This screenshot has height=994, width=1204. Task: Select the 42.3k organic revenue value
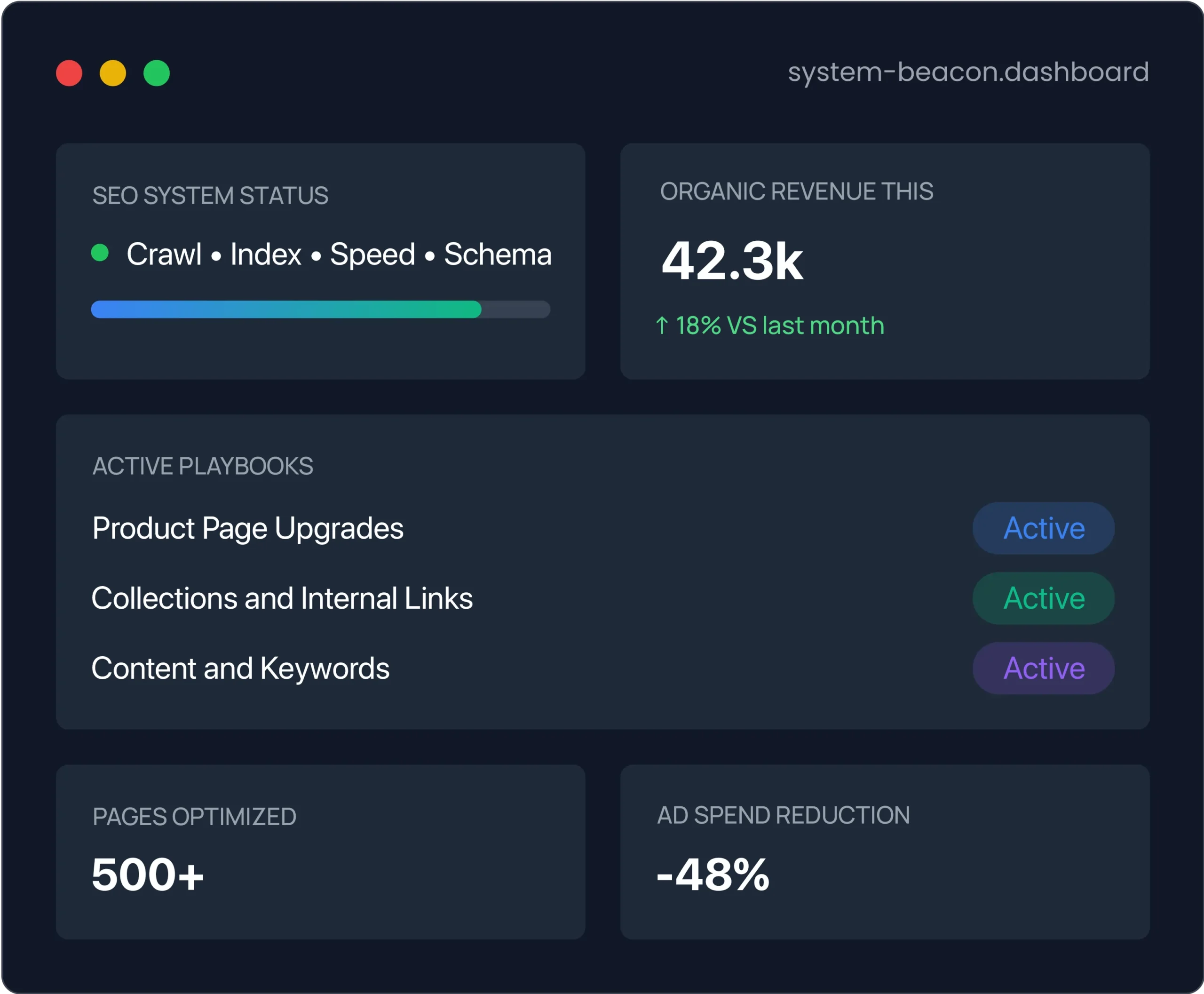pyautogui.click(x=732, y=261)
